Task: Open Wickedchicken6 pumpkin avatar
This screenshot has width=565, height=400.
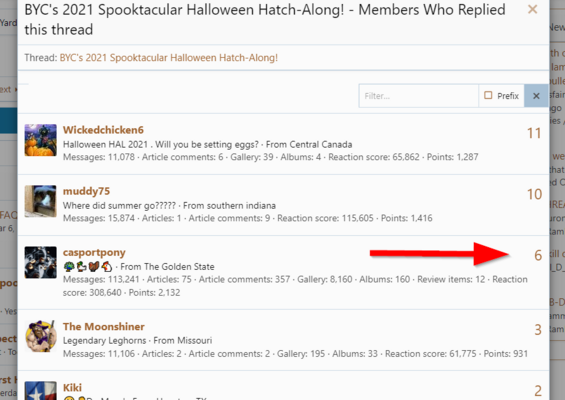Action: 40,140
